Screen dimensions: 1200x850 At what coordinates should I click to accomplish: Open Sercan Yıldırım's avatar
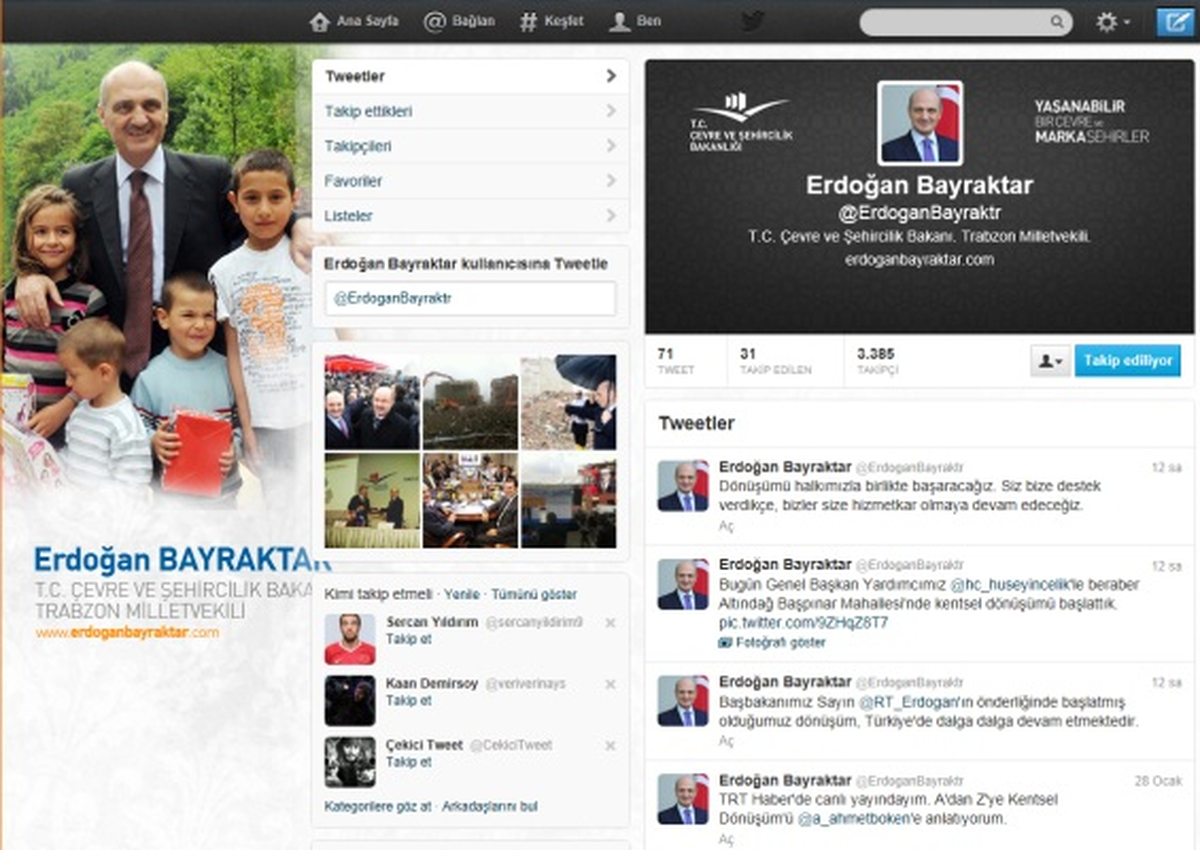click(x=350, y=639)
